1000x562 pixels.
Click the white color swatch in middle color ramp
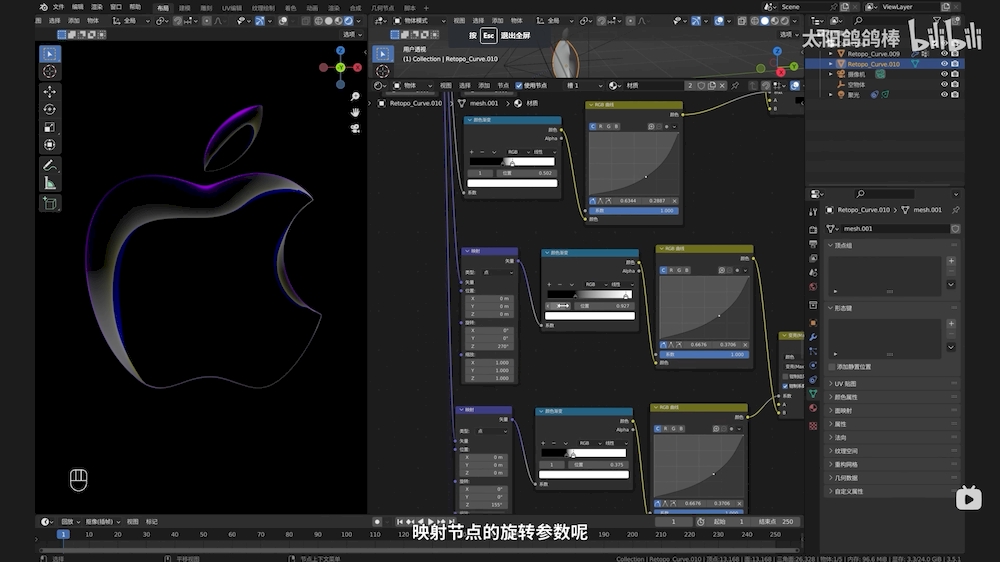click(x=590, y=316)
